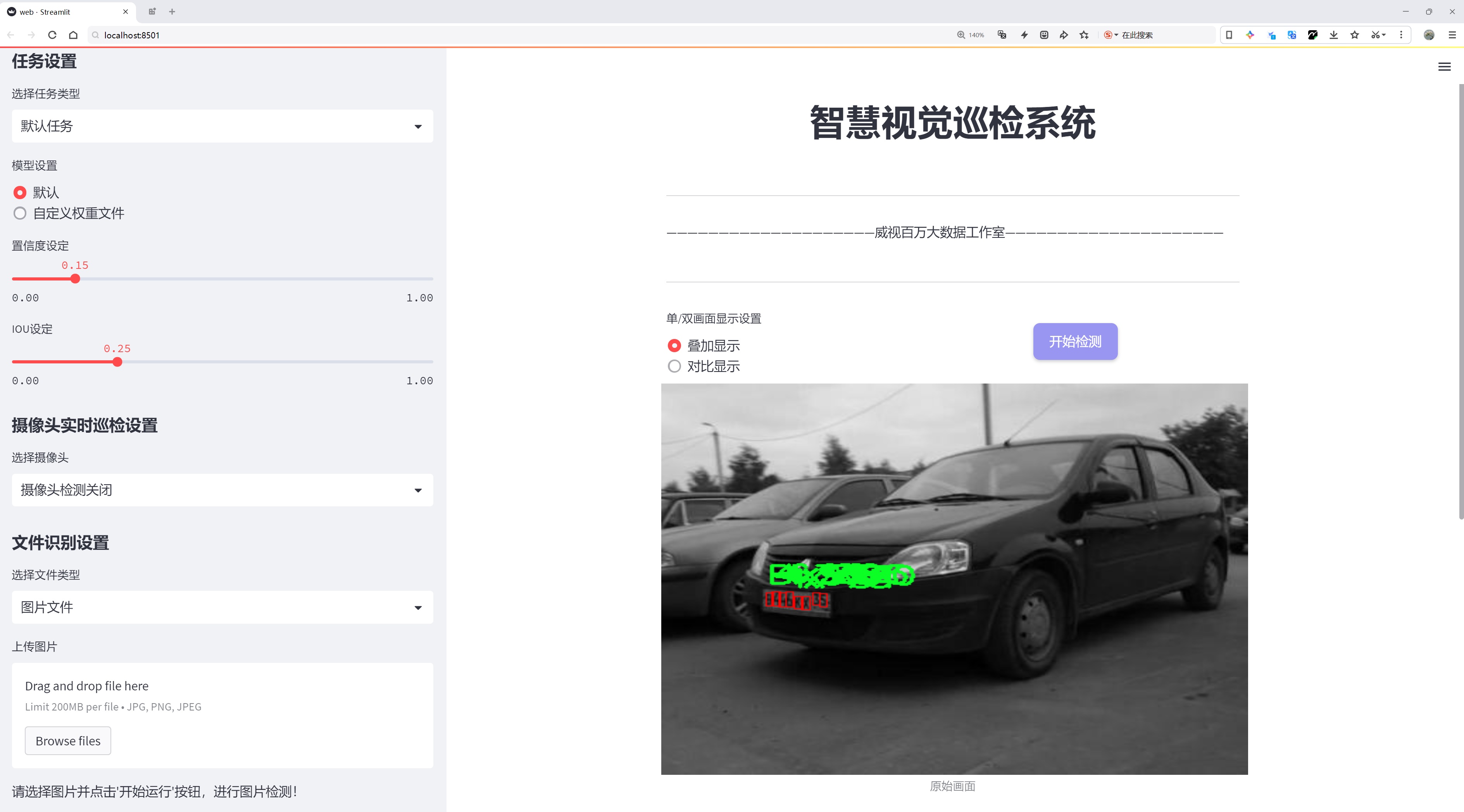Select the 对比显示 radio option
The width and height of the screenshot is (1464, 812).
pyautogui.click(x=674, y=366)
